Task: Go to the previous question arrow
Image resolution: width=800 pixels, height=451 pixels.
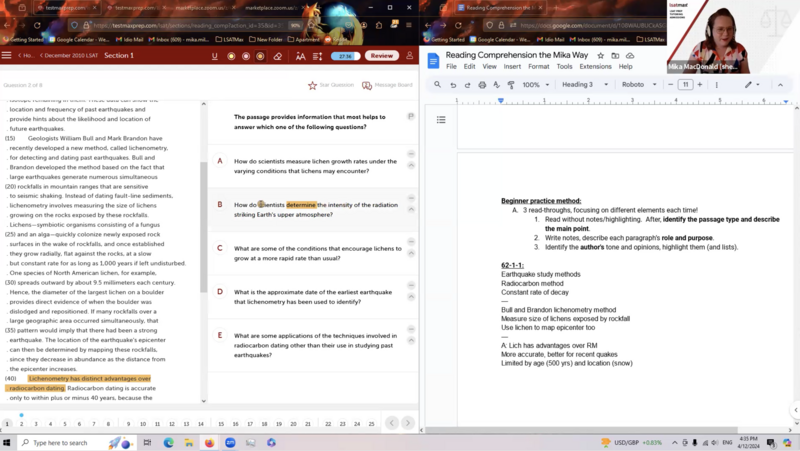Action: [x=392, y=423]
